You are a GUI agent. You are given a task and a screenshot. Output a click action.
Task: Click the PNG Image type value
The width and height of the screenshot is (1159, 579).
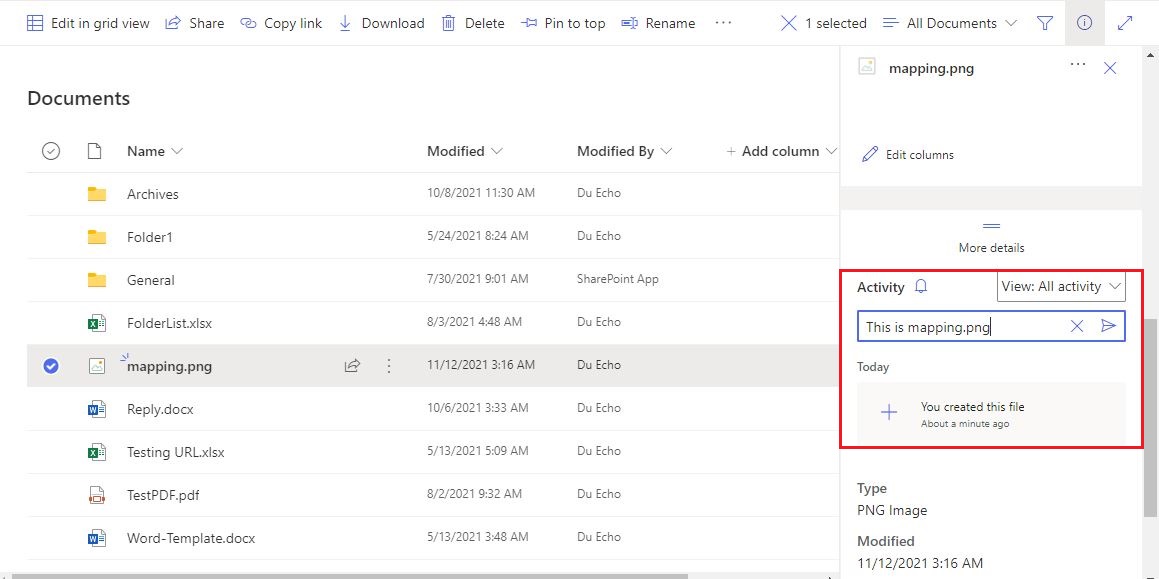(892, 510)
